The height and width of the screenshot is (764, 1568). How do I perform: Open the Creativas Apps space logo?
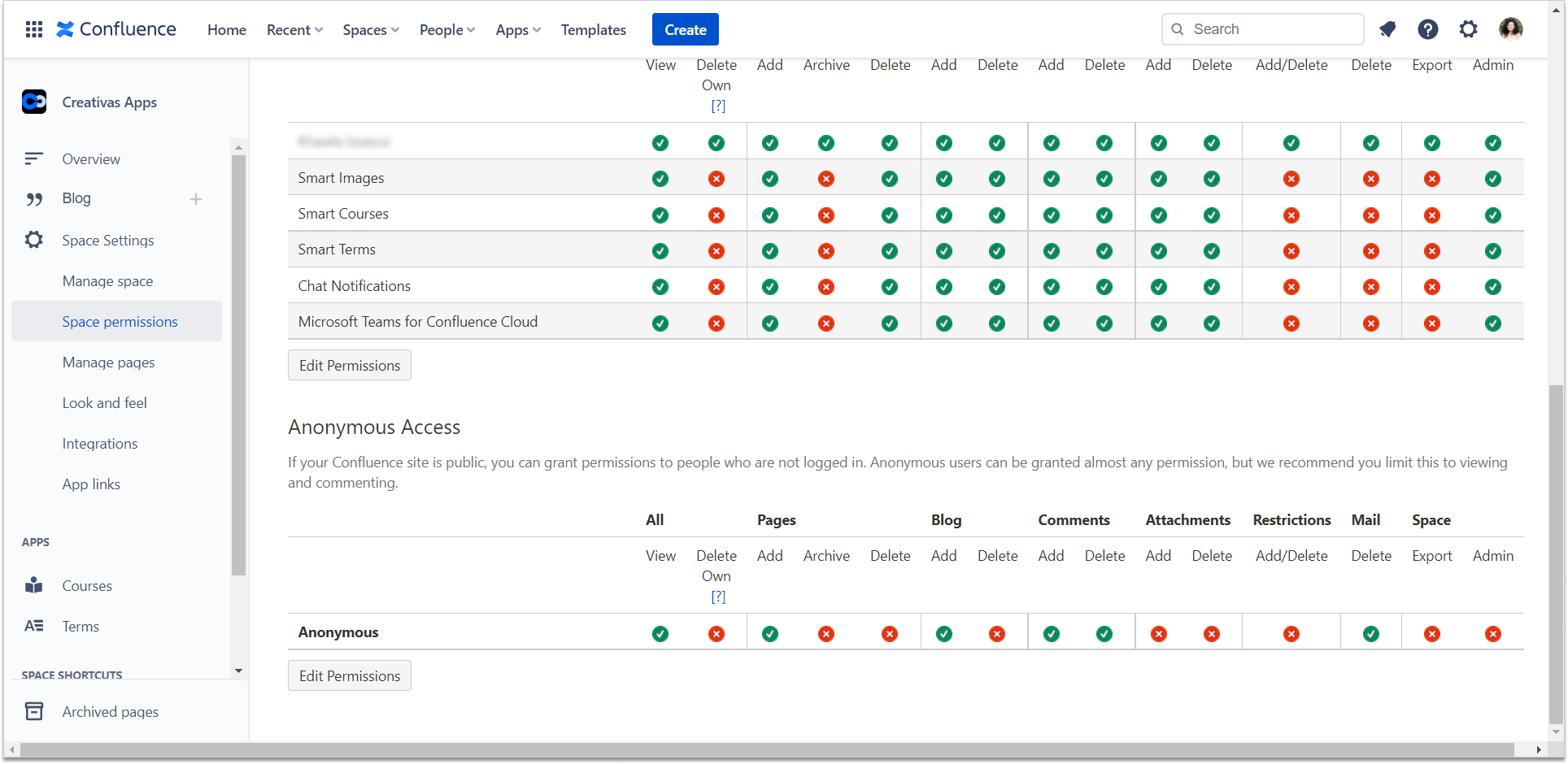(34, 102)
